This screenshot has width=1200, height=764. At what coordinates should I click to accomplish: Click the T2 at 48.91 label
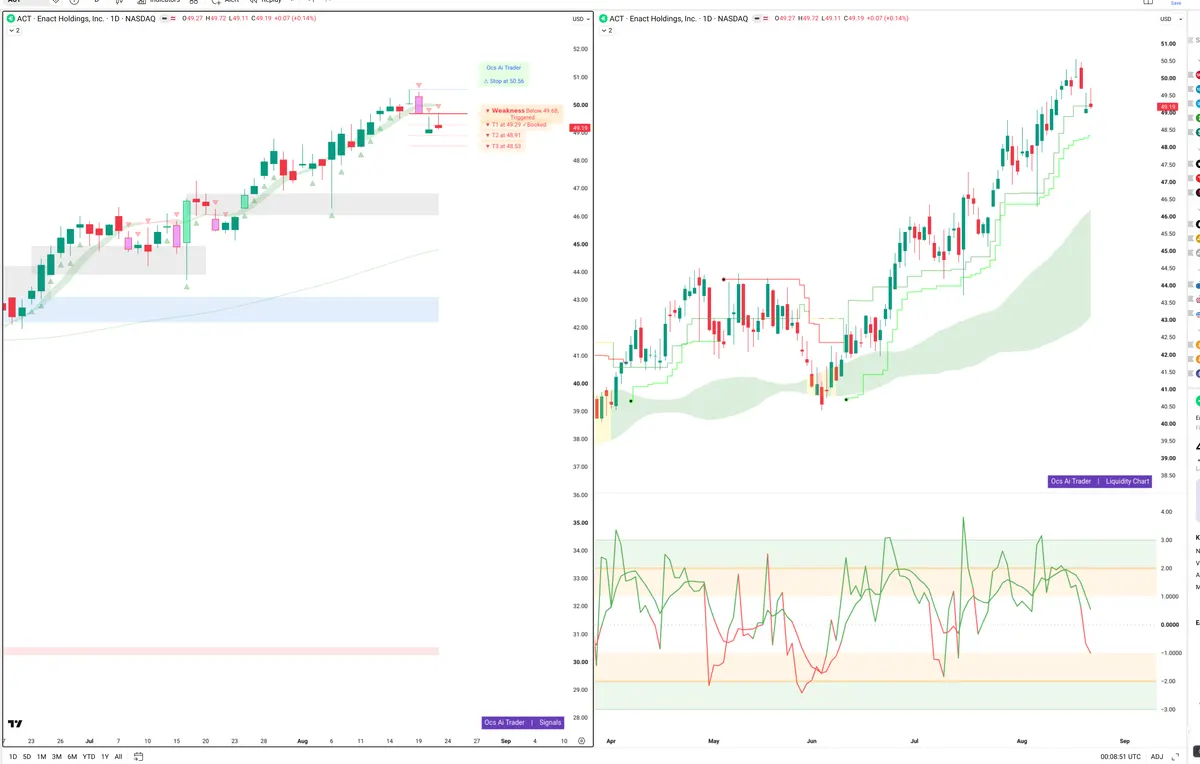(x=503, y=135)
